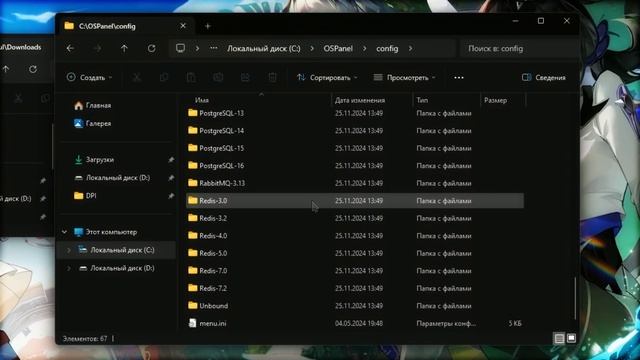This screenshot has height=360, width=640.
Task: Open Загрузки in quick access
Action: click(x=95, y=160)
